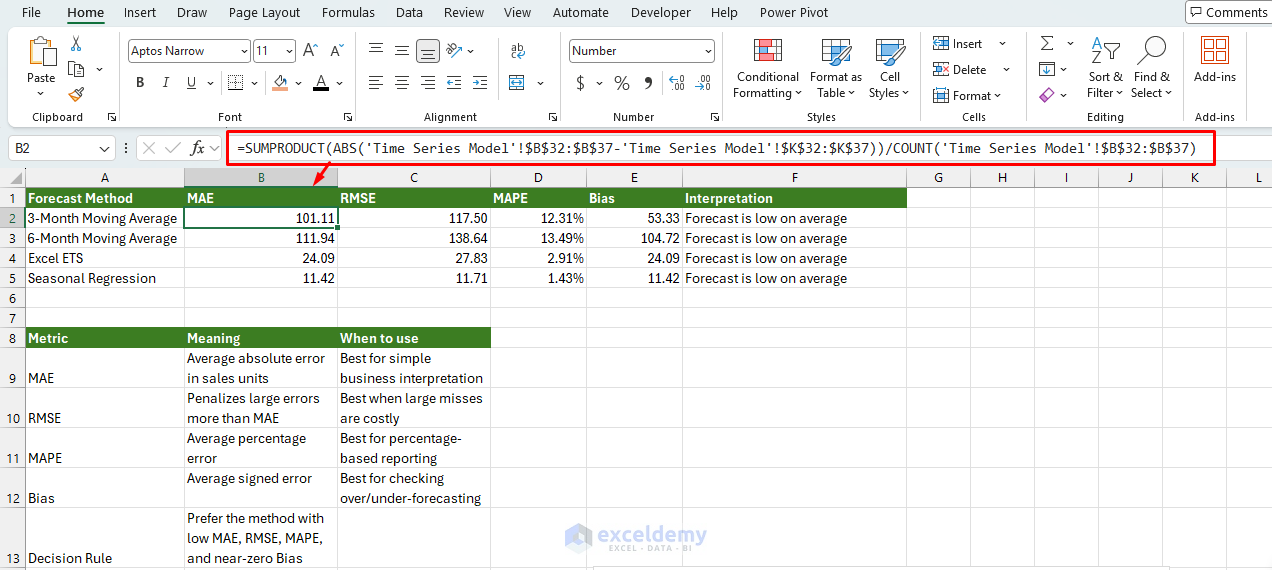Select cell with MAE 24.09

point(261,258)
